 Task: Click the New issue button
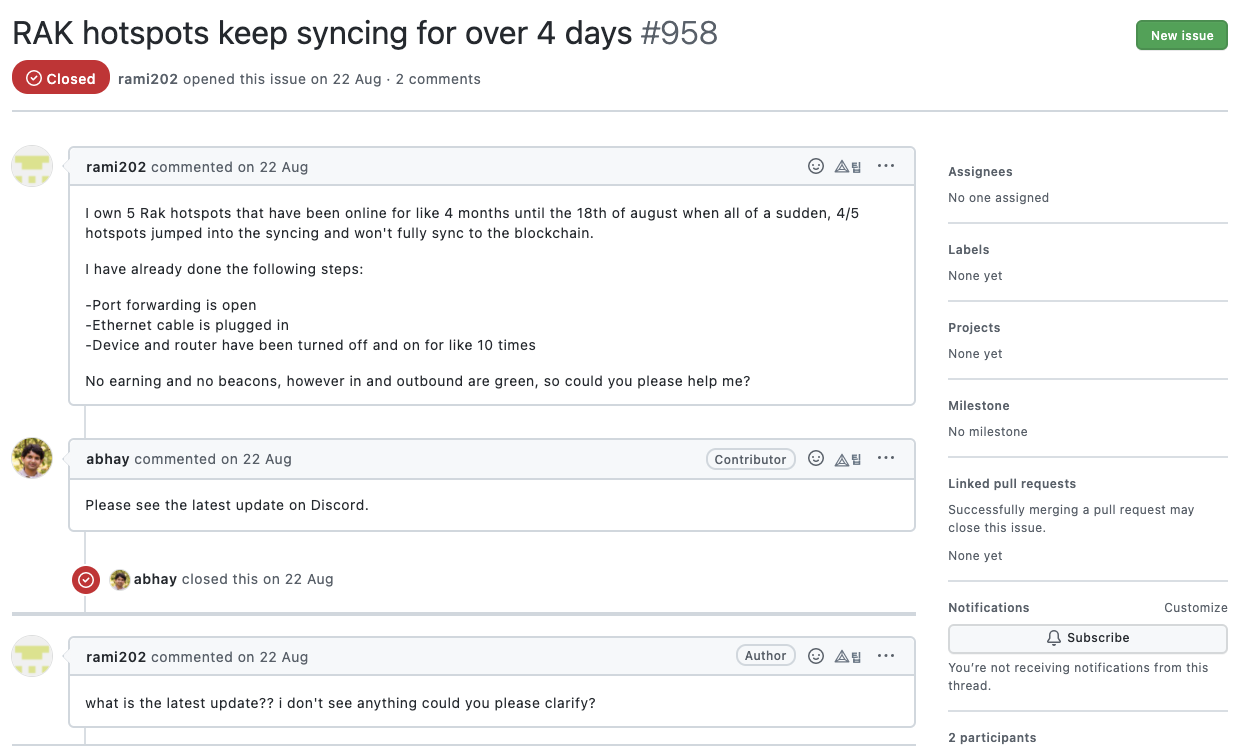(x=1182, y=35)
